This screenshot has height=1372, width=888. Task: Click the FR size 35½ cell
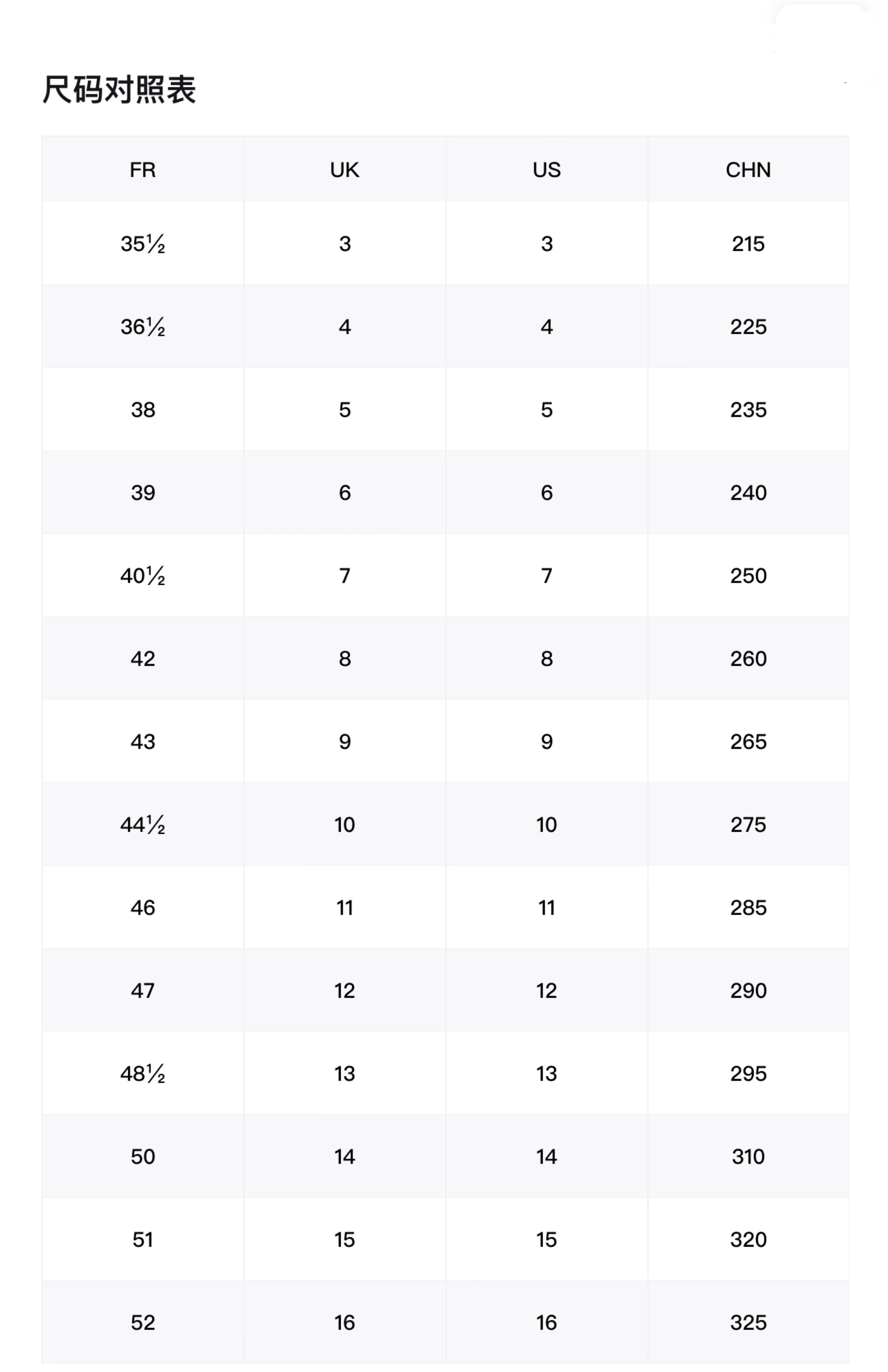tap(143, 244)
